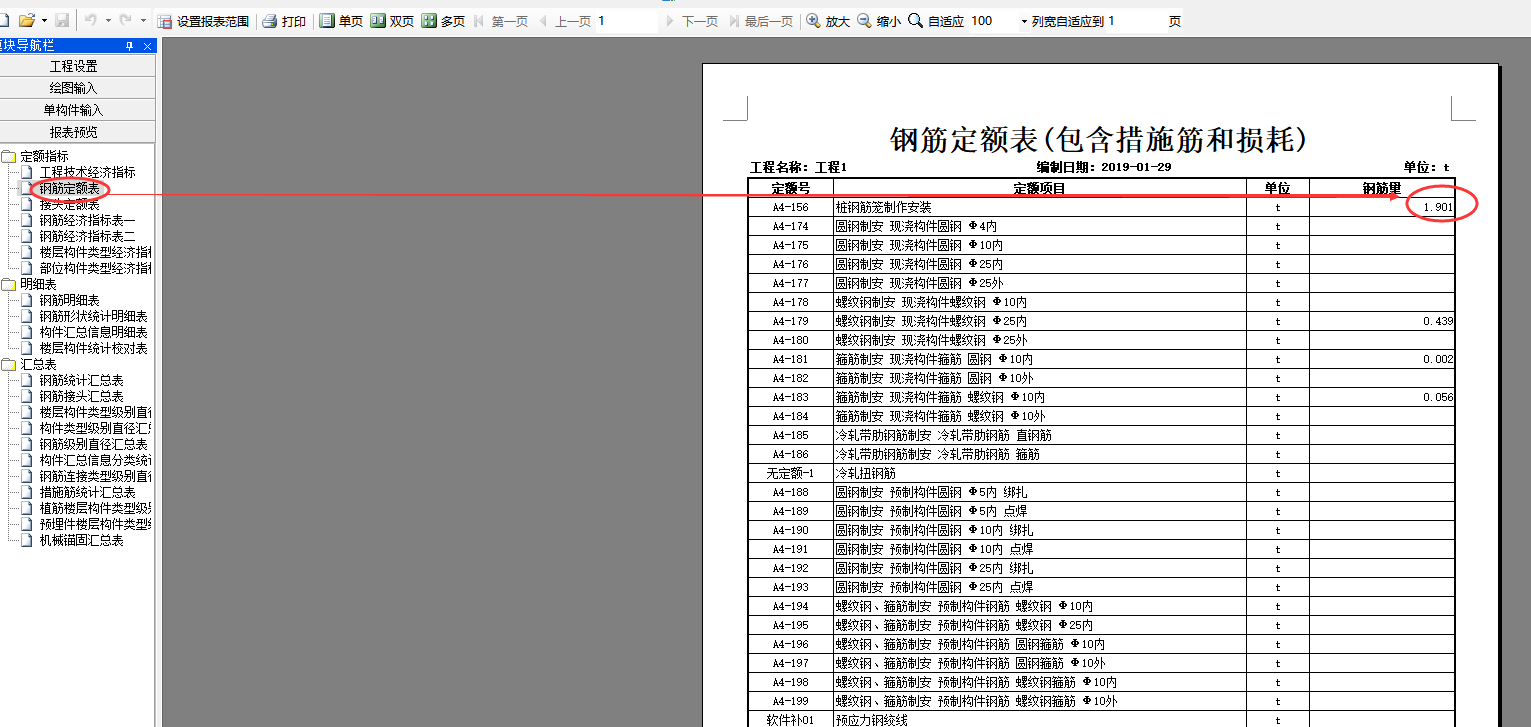
Task: Select 钢筋定额表 in the tree
Action: 69,188
